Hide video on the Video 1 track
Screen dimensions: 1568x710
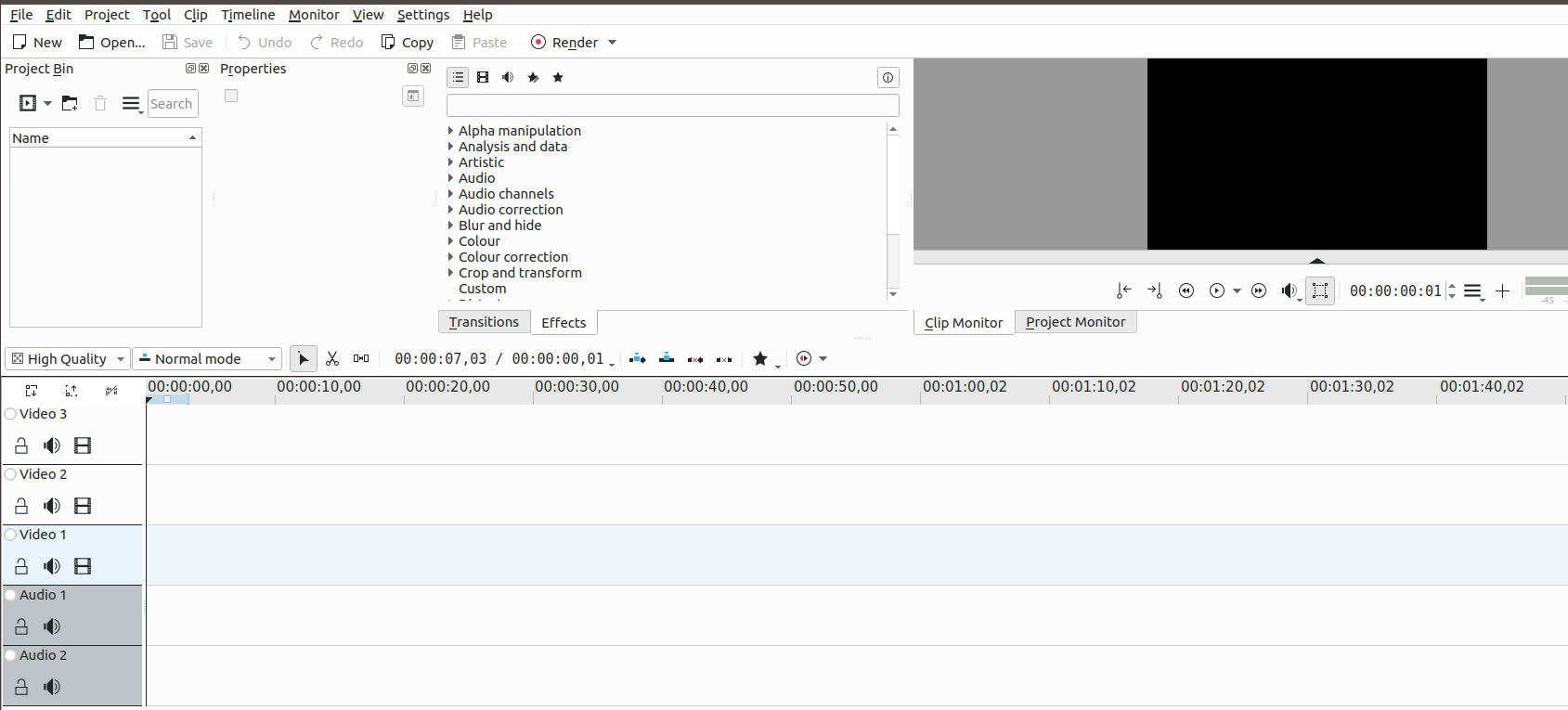click(x=83, y=567)
